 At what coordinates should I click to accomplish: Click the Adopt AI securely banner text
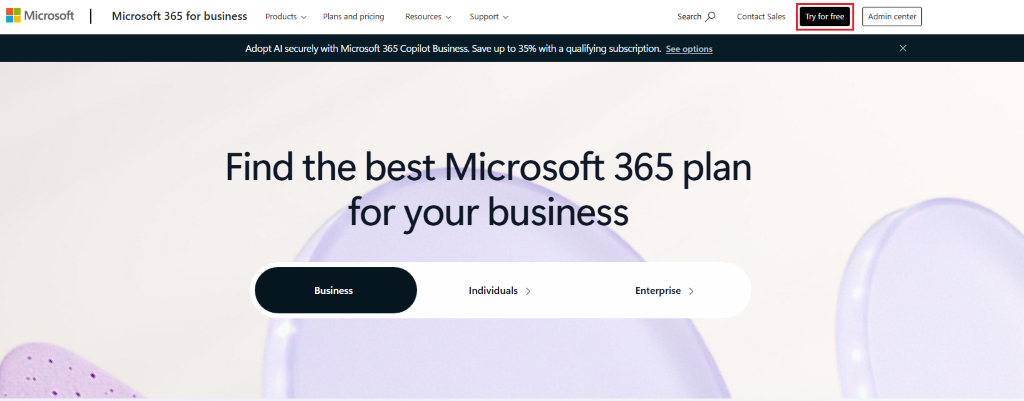(453, 48)
